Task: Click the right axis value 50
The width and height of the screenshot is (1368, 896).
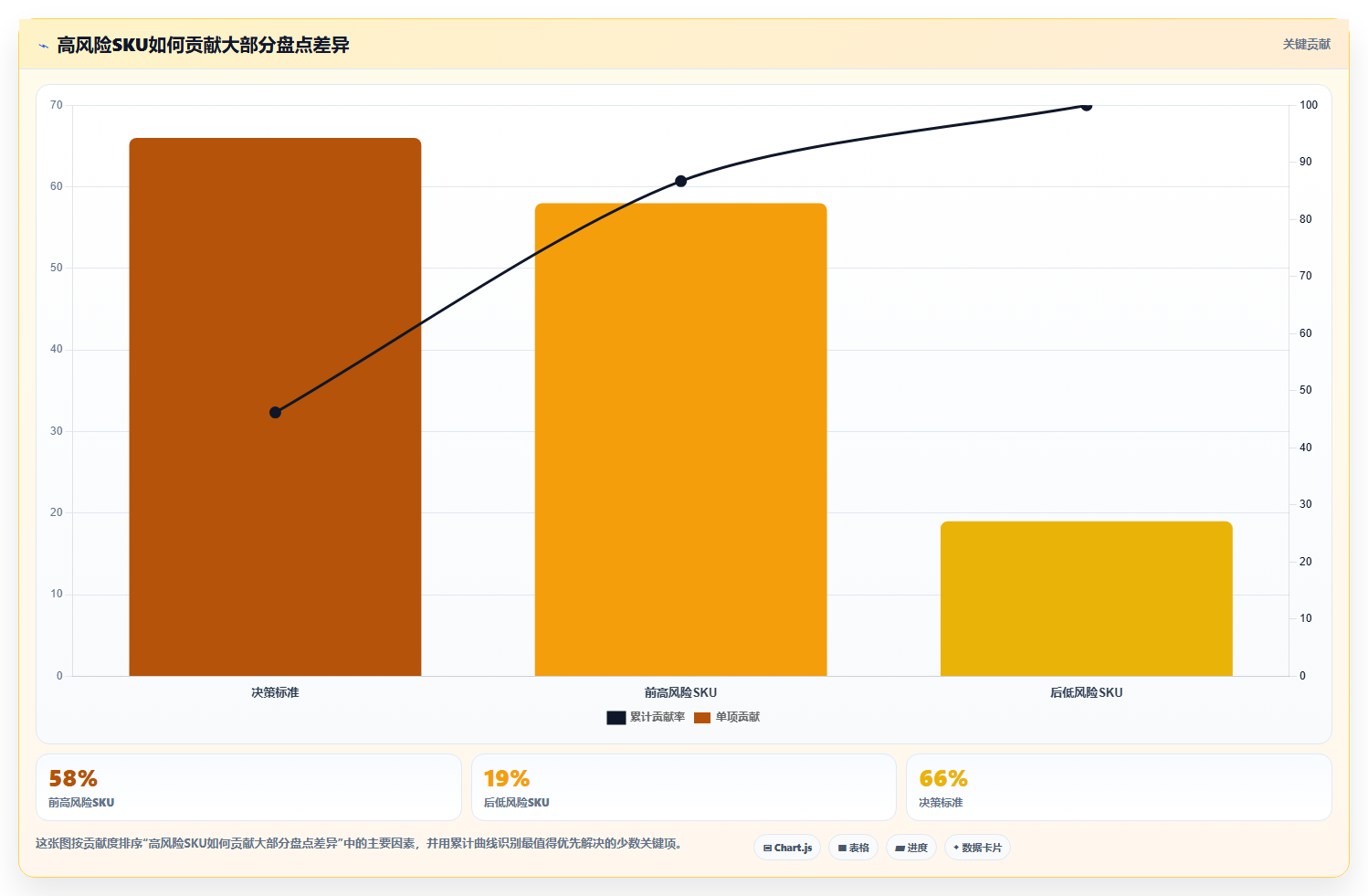Action: click(1306, 390)
